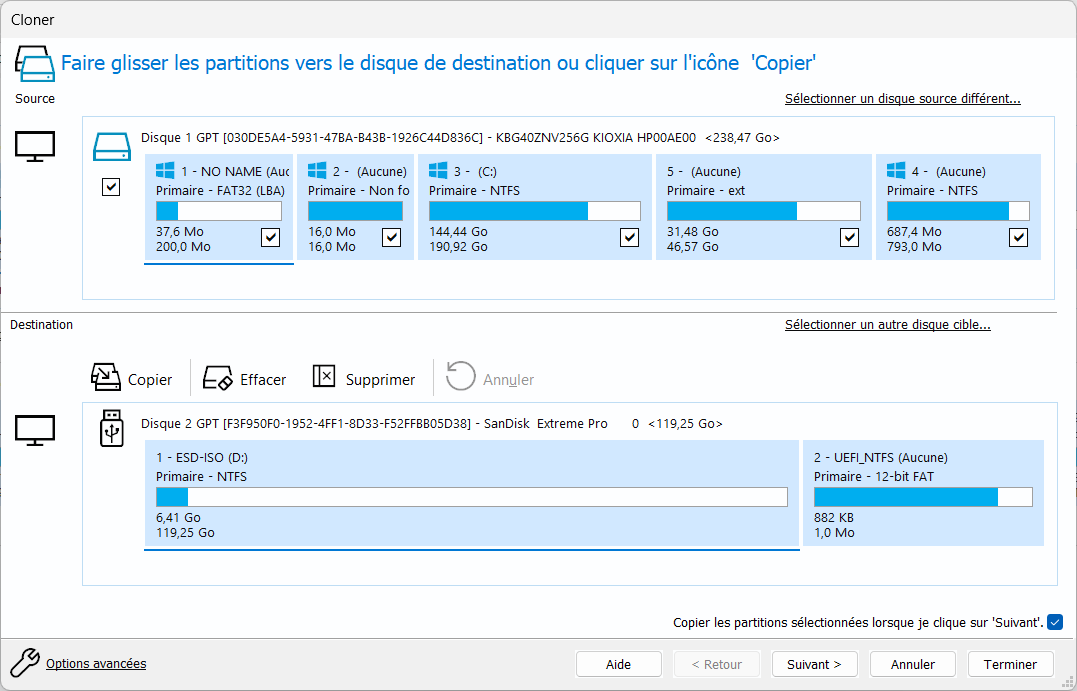Click Windows logo on partition 3 (C:)
Image resolution: width=1077 pixels, height=691 pixels.
pos(438,170)
